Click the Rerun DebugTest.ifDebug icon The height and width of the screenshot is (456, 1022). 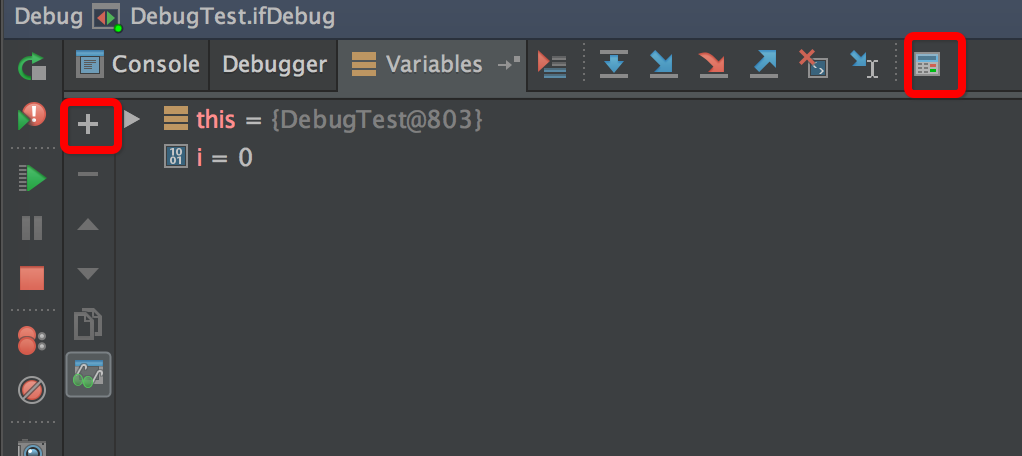(x=31, y=68)
